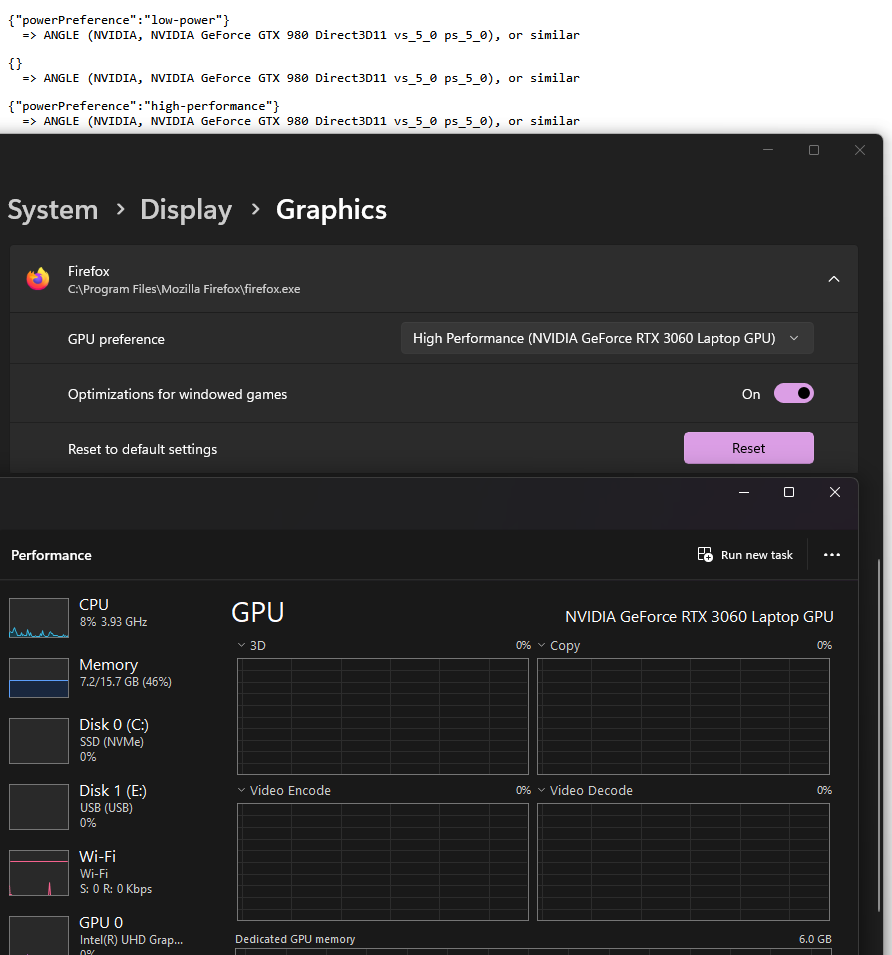892x955 pixels.
Task: Turn off Optimizations for windowed games toggle
Action: pos(793,393)
